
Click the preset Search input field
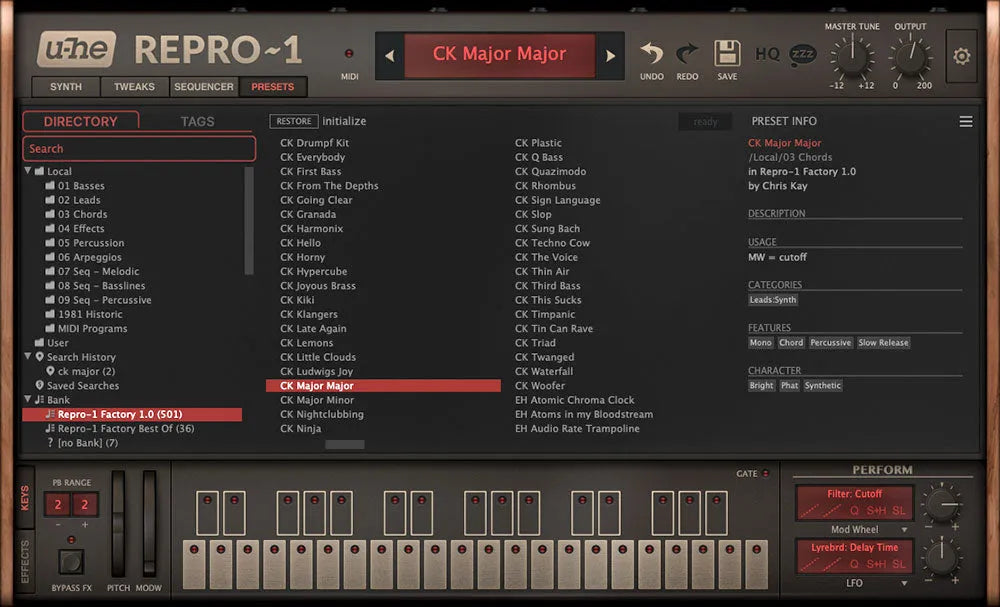point(139,149)
